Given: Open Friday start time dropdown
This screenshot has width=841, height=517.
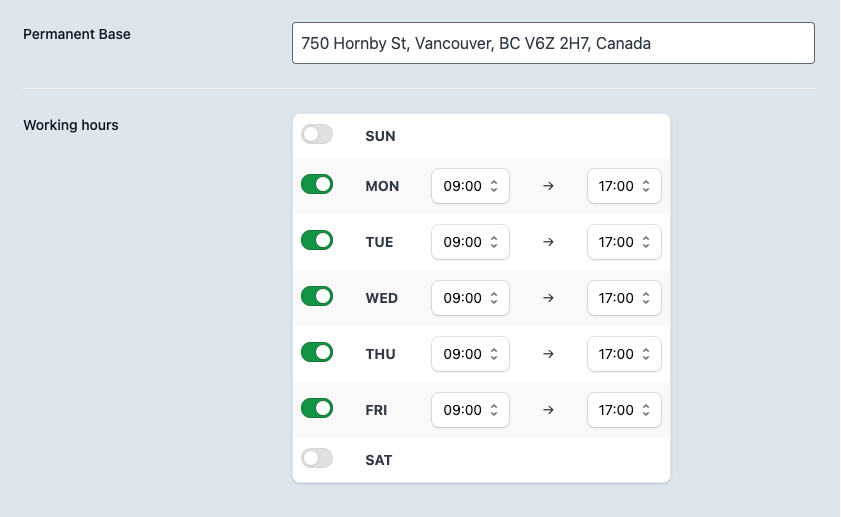Looking at the screenshot, I should click(470, 410).
